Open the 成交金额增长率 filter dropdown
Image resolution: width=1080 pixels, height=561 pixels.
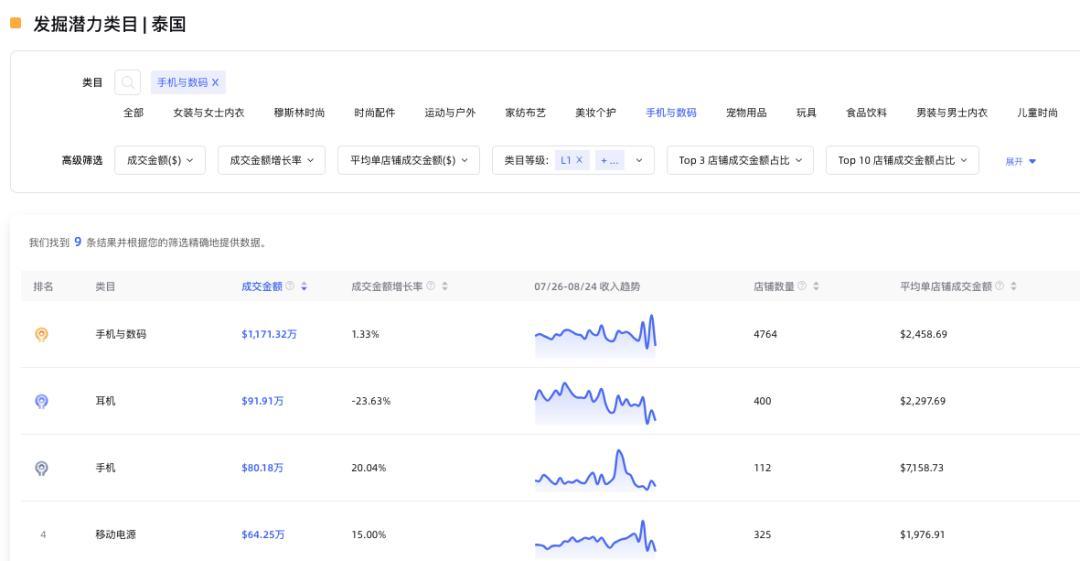(271, 160)
